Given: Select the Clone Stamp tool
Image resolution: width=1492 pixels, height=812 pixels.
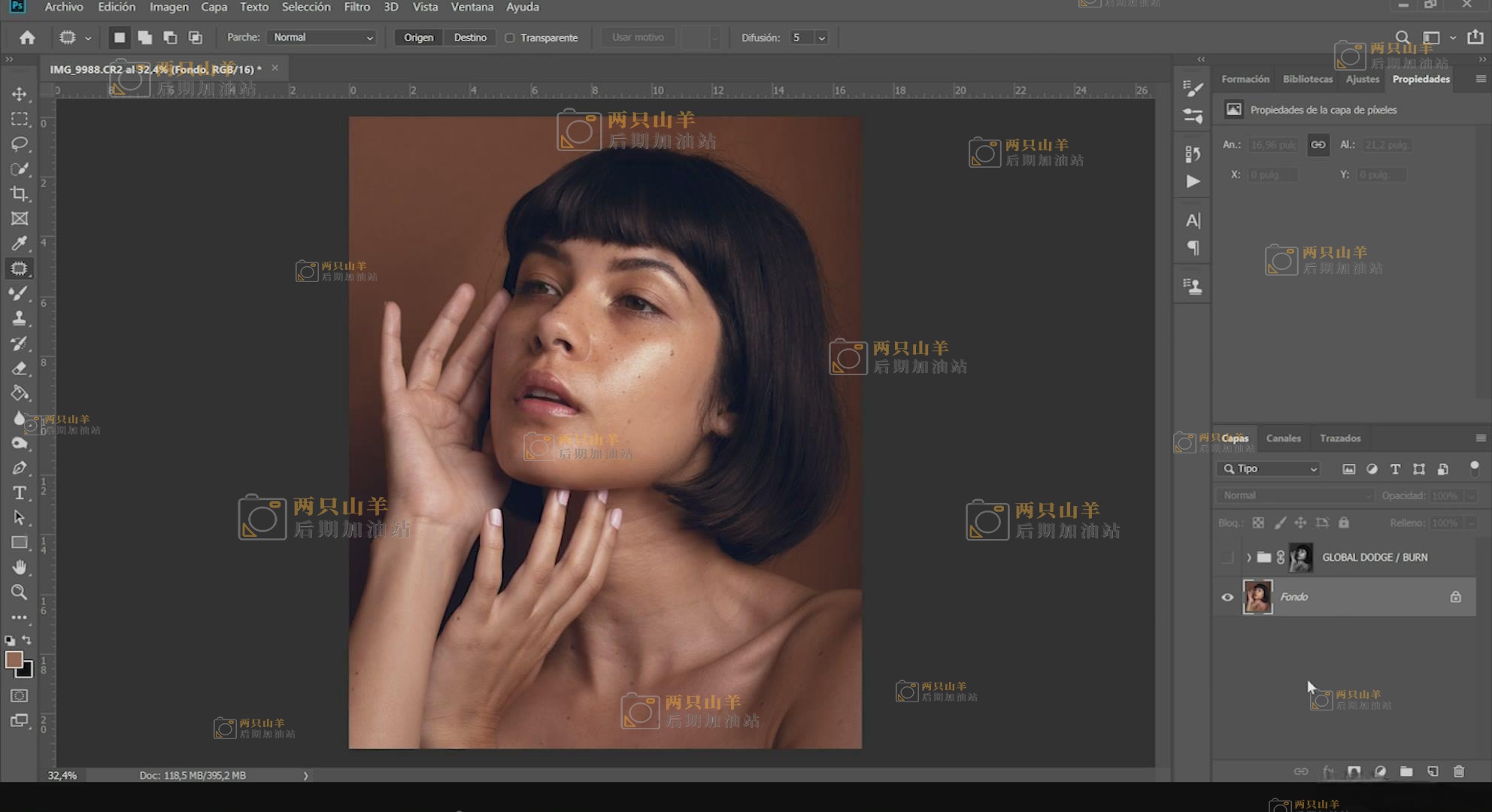Looking at the screenshot, I should click(20, 318).
